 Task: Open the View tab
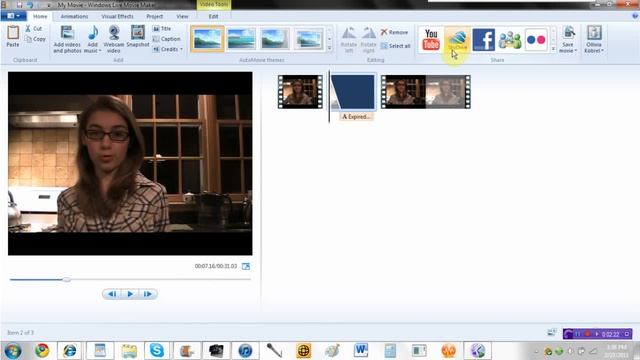[182, 16]
